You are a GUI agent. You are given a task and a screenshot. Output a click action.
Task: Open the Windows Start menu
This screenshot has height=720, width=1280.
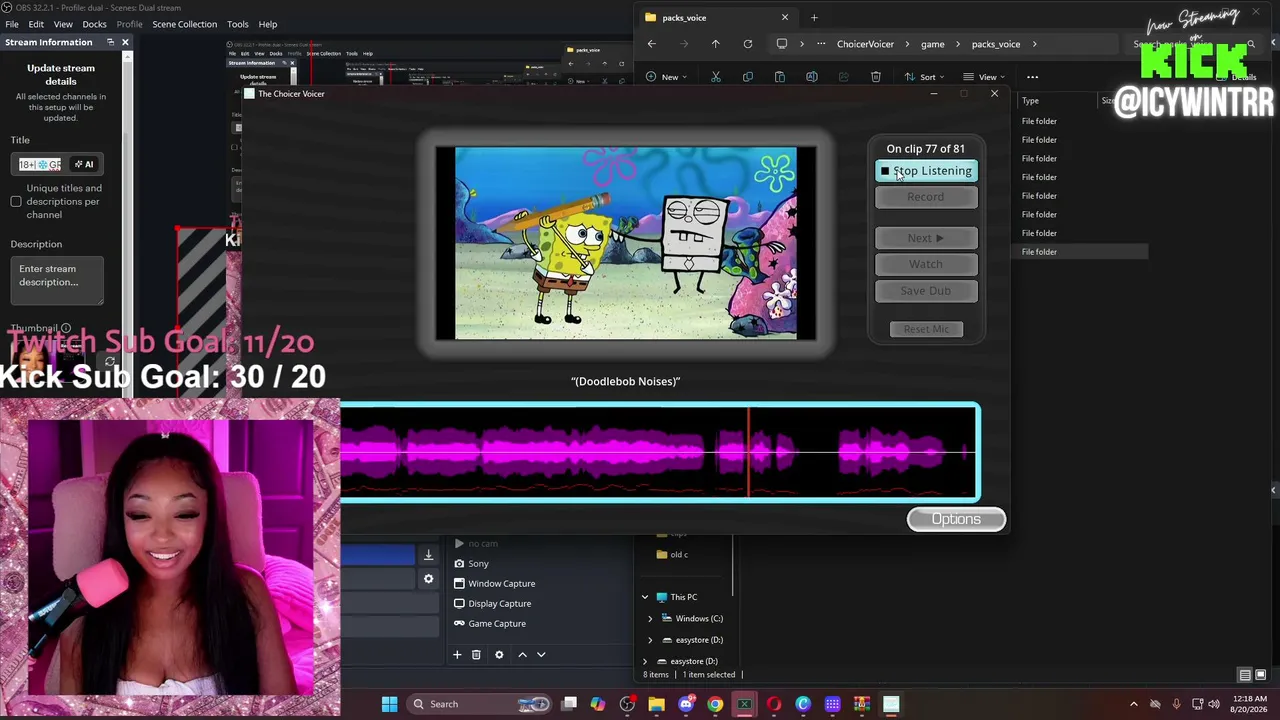tap(389, 704)
